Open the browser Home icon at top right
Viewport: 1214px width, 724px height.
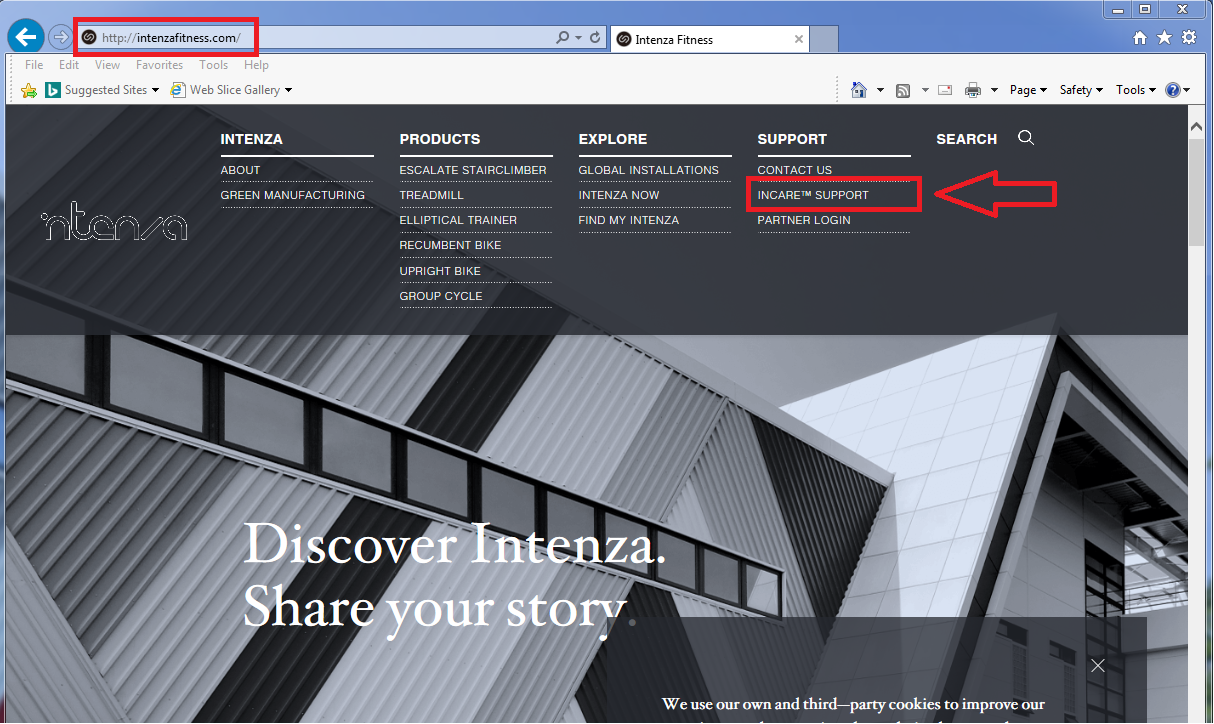[1140, 38]
